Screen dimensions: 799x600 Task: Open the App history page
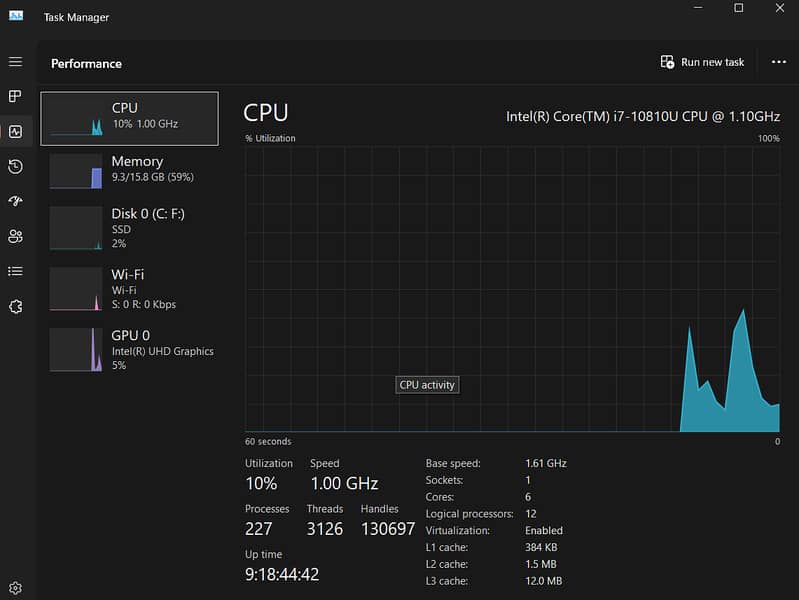click(15, 166)
